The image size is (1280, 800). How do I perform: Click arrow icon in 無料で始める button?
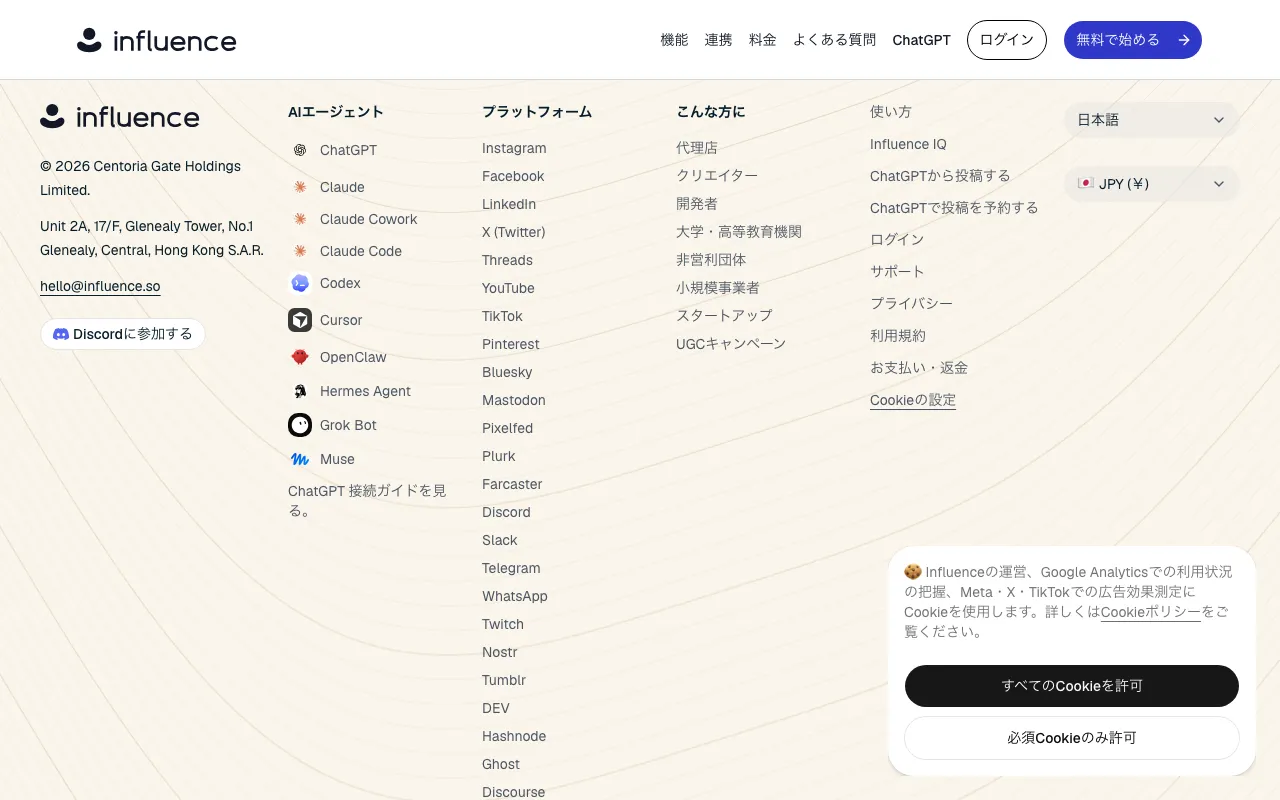coord(1184,40)
